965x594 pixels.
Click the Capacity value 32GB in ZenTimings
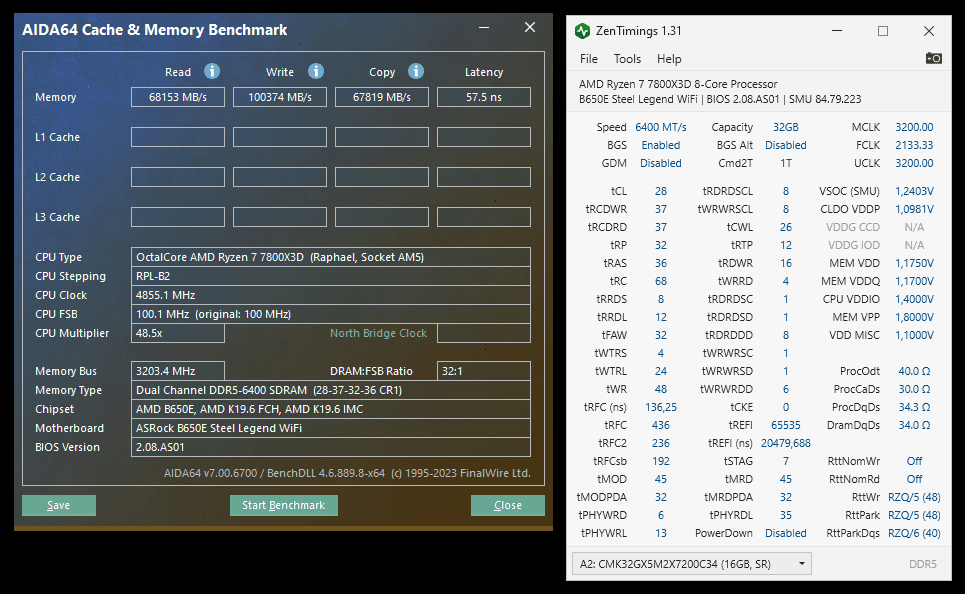coord(786,127)
